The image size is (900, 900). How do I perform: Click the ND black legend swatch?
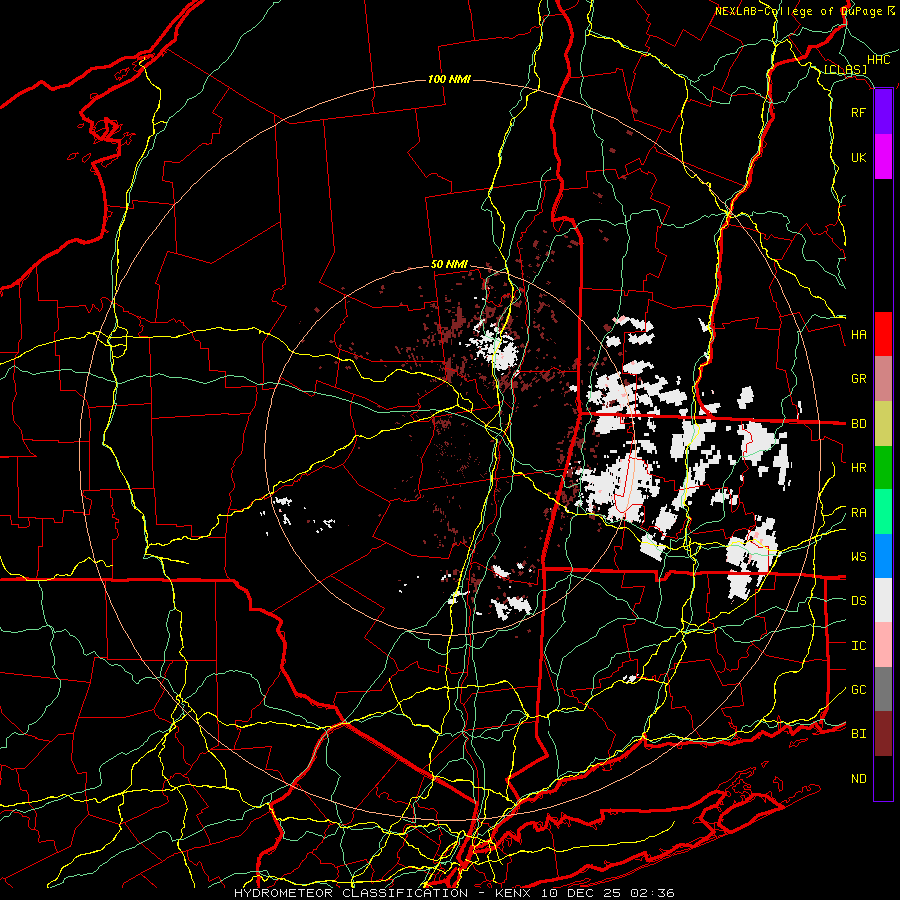(883, 778)
